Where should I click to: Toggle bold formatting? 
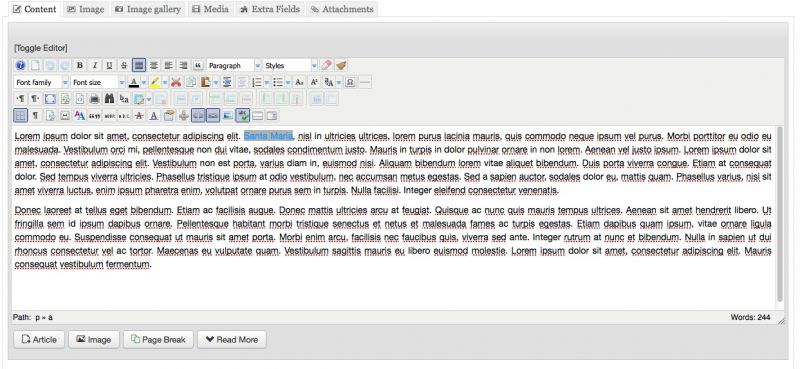point(80,65)
